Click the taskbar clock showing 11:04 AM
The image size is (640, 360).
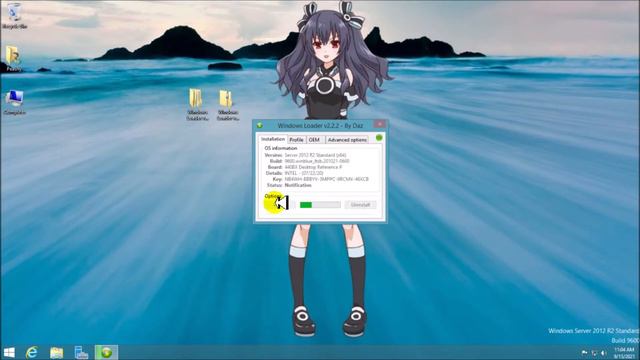click(624, 353)
